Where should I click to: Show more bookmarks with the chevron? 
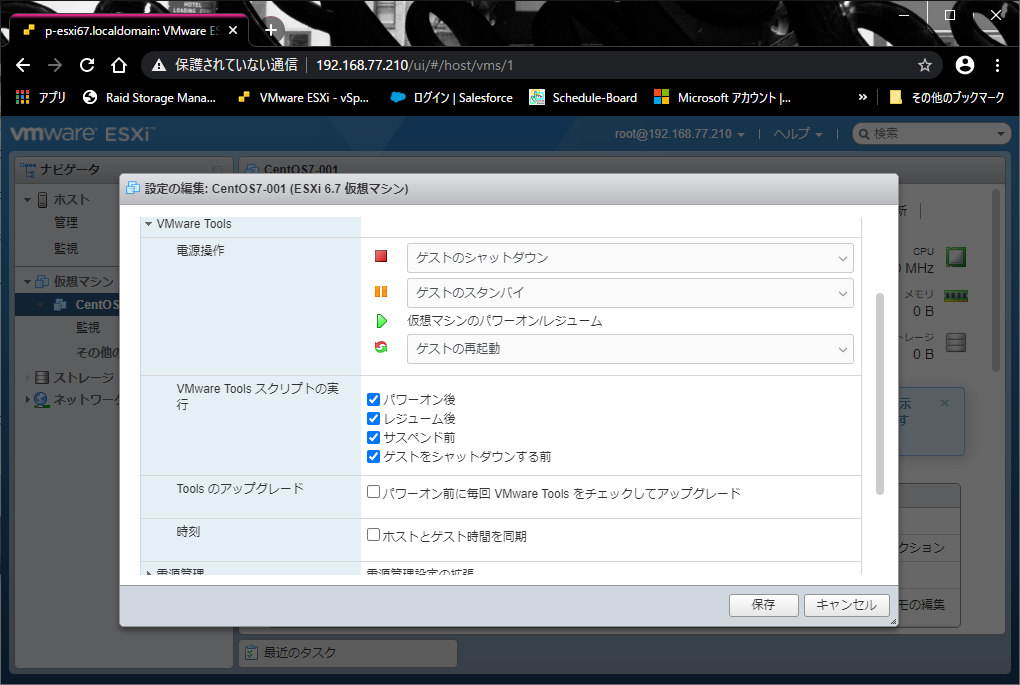coord(863,98)
